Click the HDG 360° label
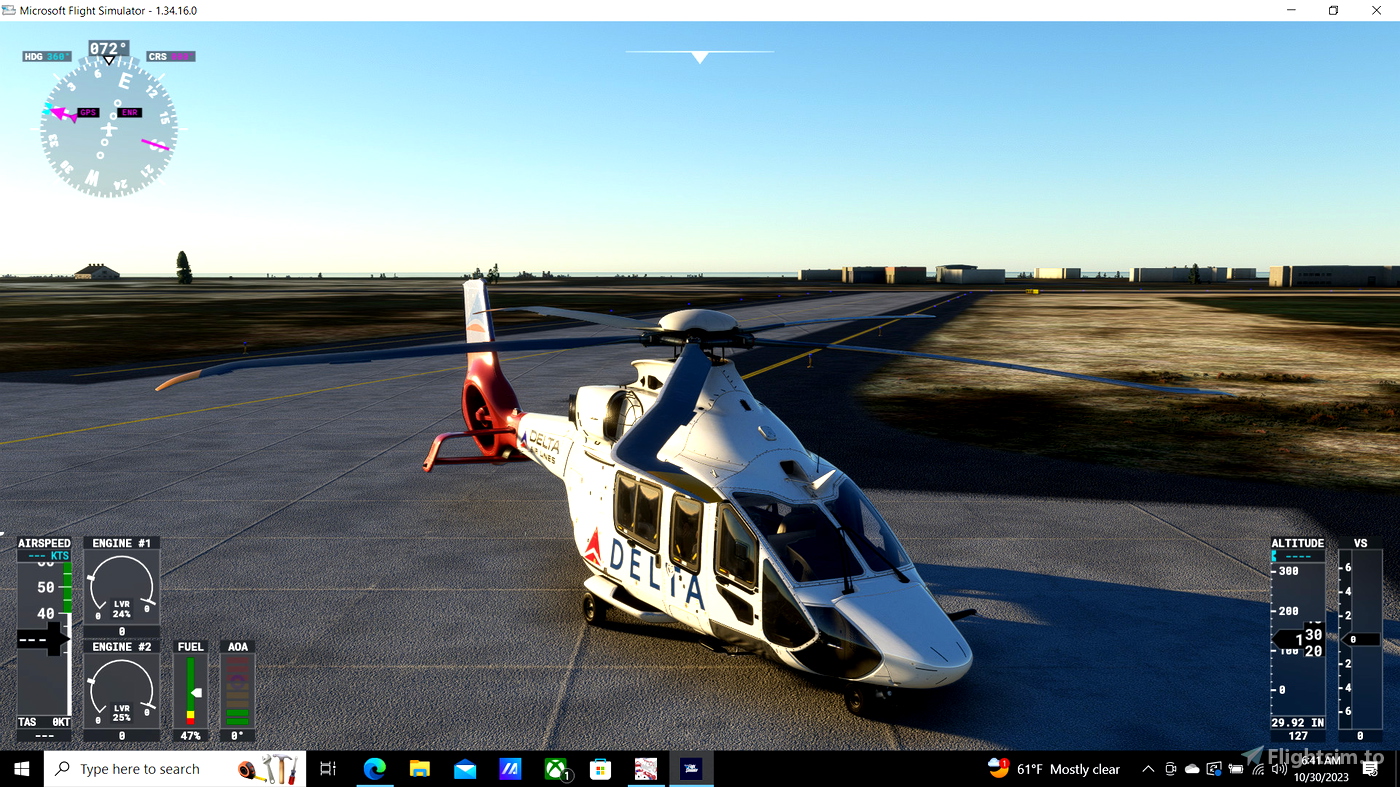This screenshot has height=787, width=1400. [47, 57]
